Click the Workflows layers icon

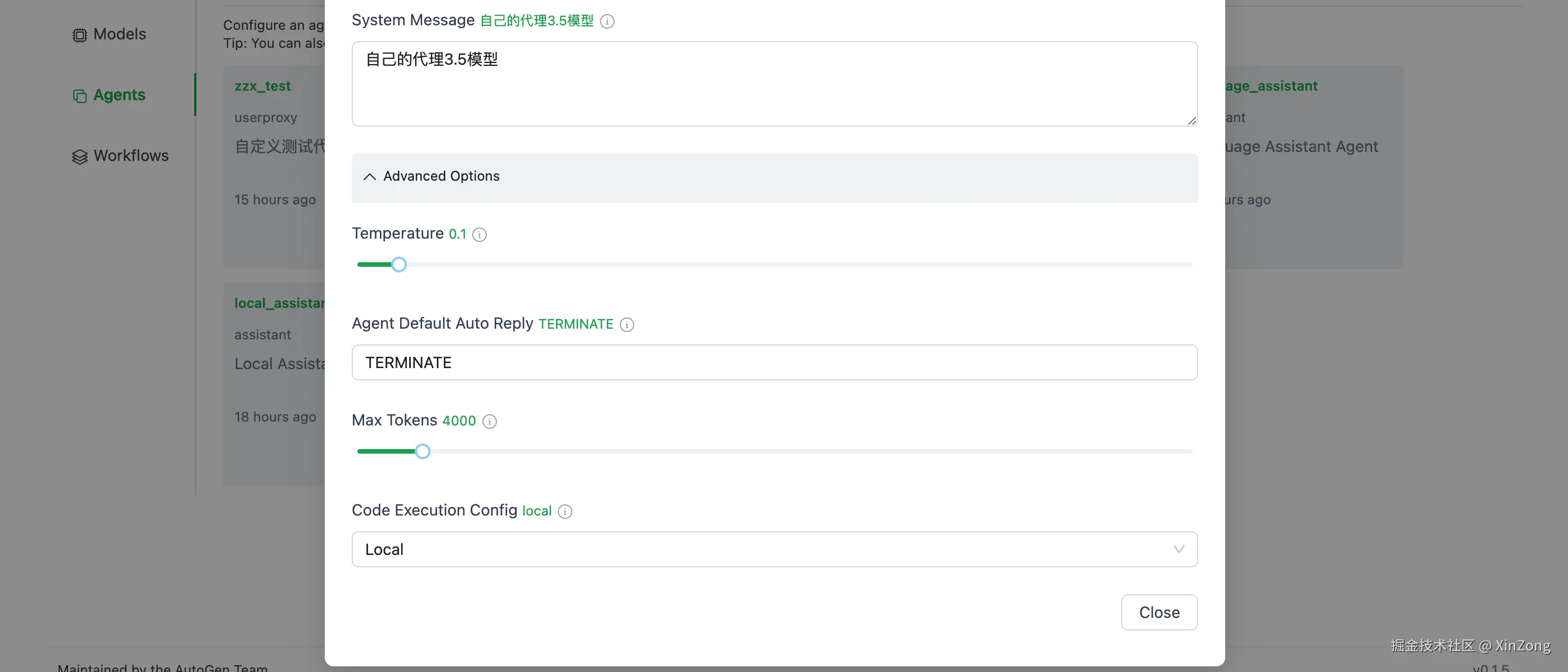(80, 157)
